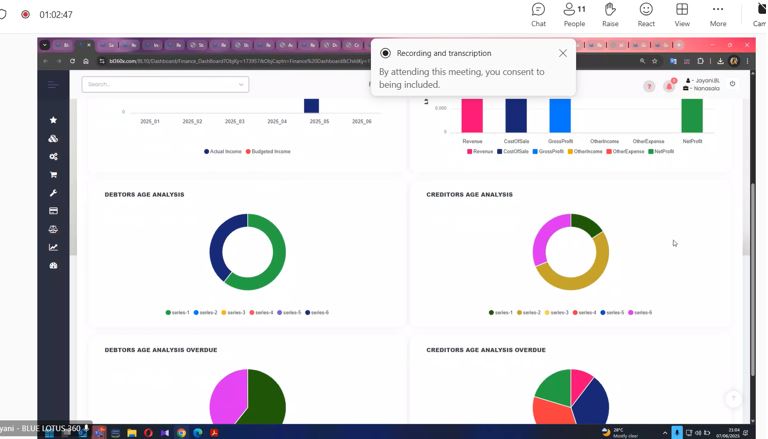Open the browser downloads icon
768x439 pixels.
click(720, 61)
